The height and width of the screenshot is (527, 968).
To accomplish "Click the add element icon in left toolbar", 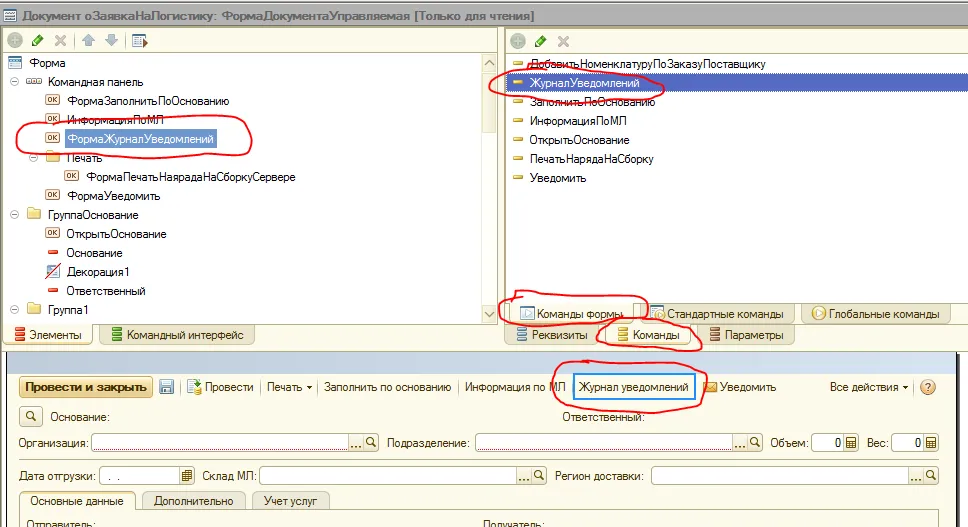I will tap(15, 41).
